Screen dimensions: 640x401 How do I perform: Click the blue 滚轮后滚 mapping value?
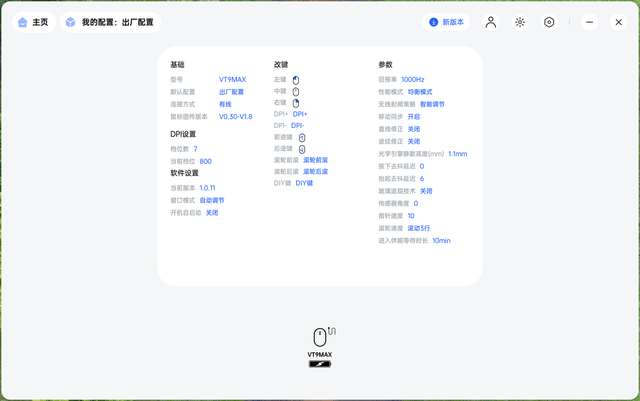[x=316, y=172]
